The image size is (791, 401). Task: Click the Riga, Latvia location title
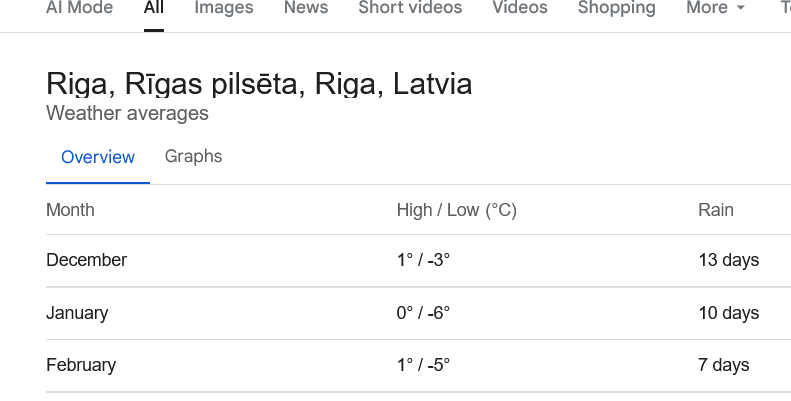coord(259,84)
